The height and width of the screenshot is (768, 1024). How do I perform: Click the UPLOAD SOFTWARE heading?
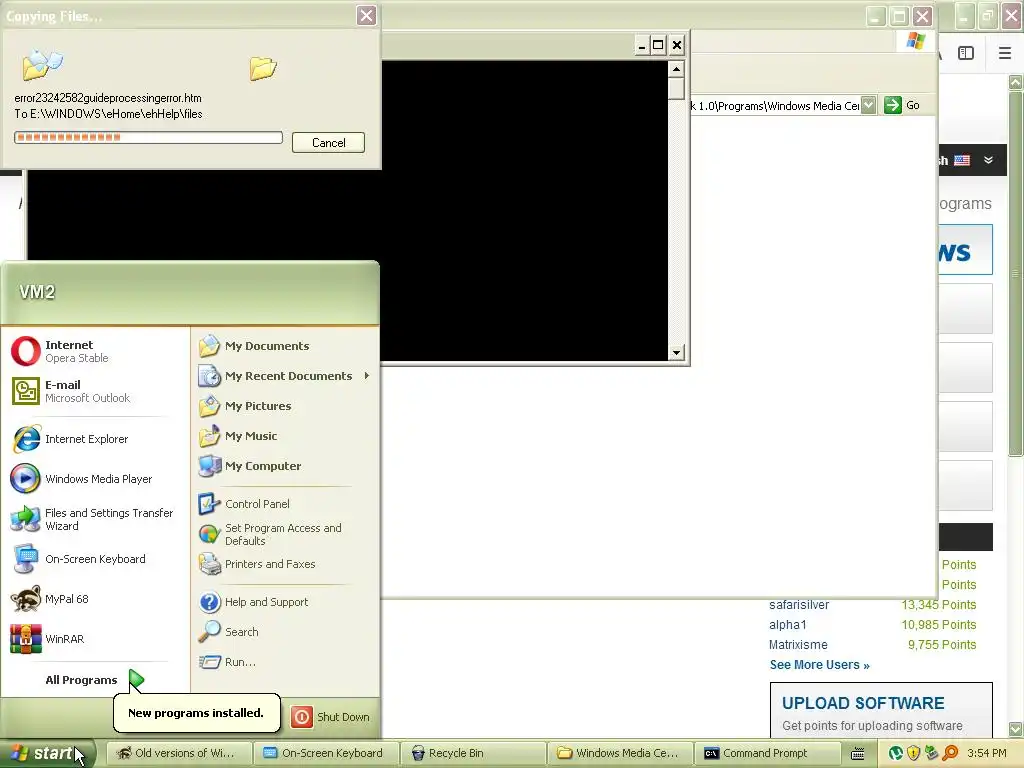pyautogui.click(x=863, y=703)
